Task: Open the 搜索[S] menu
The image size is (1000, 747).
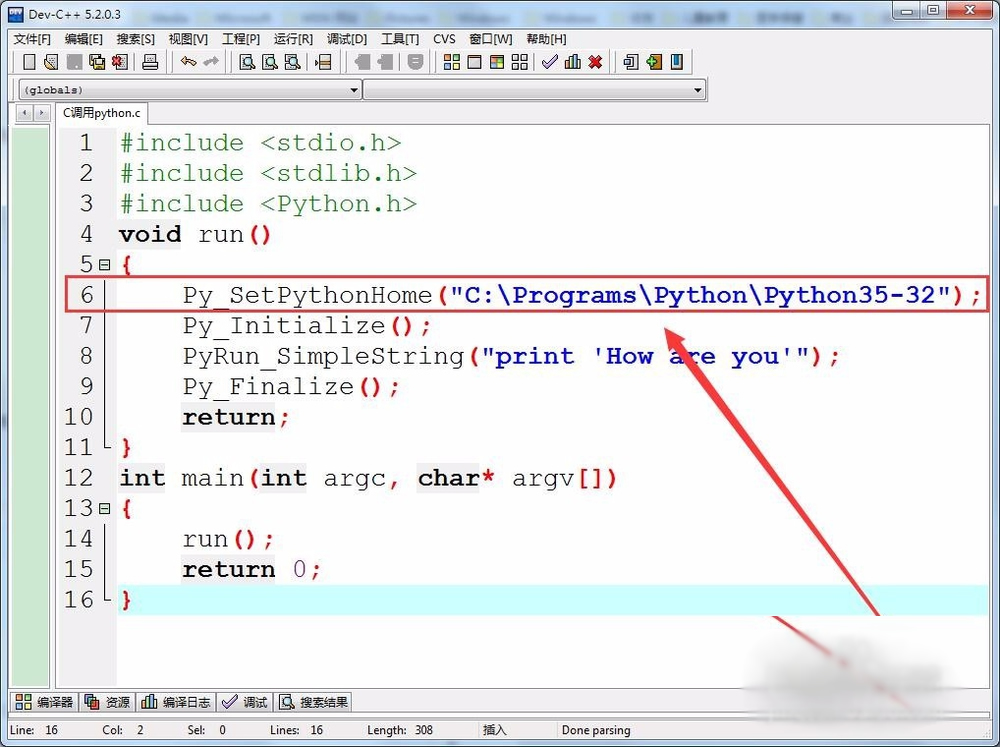Action: (x=135, y=39)
